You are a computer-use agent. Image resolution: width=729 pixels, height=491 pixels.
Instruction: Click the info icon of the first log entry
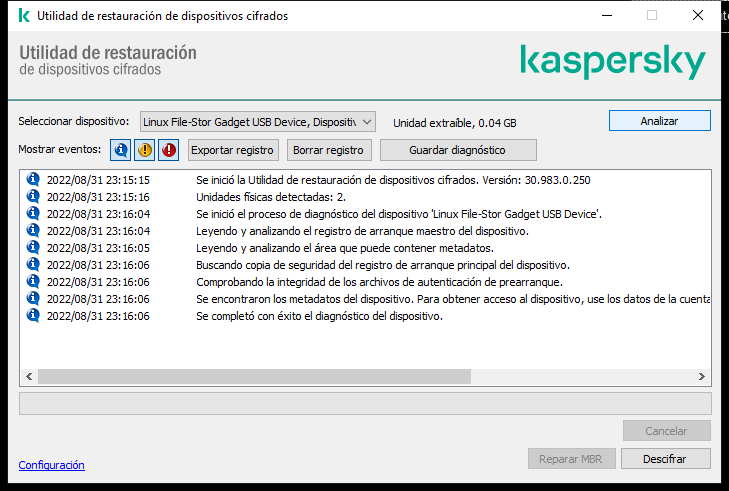click(33, 179)
